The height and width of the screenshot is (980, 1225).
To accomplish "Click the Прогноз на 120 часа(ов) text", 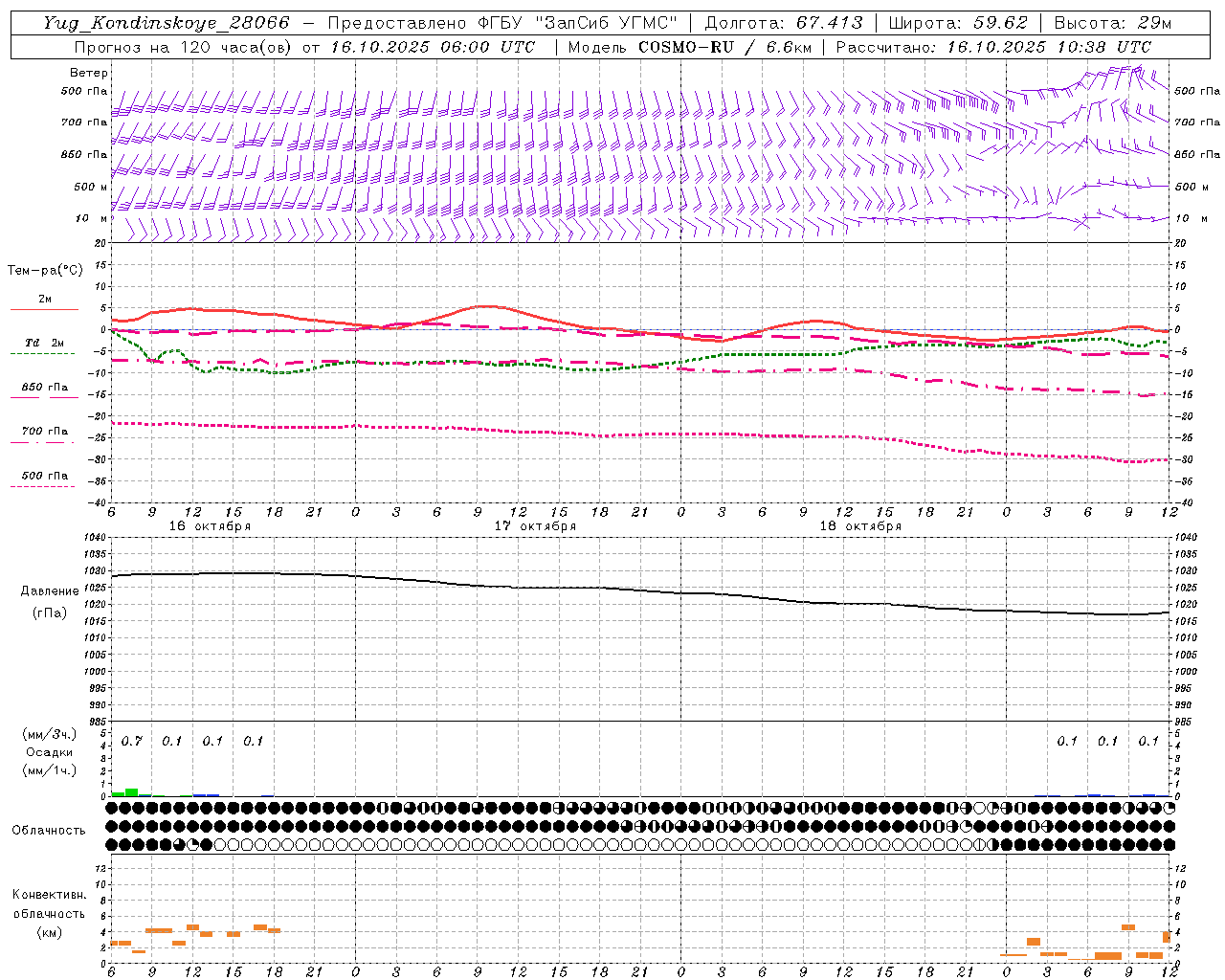I will (183, 47).
